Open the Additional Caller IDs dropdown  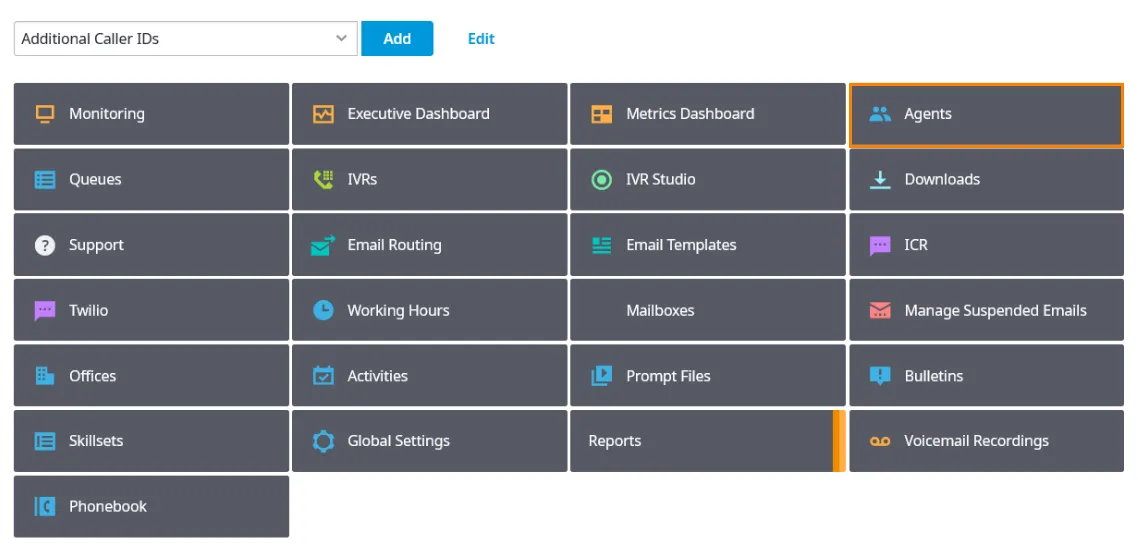click(186, 38)
